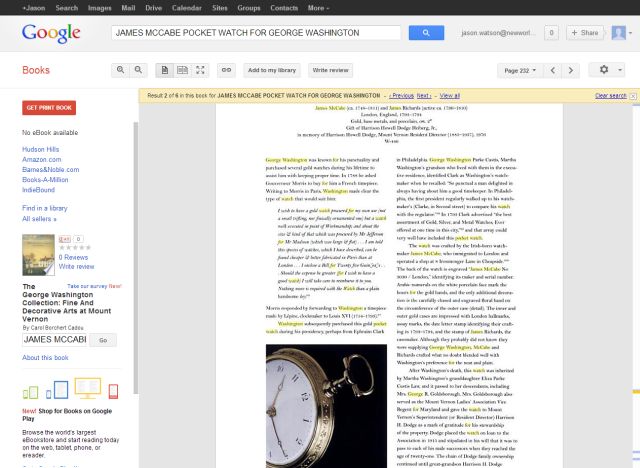
Task: Click the Books heading link
Action: (x=36, y=70)
